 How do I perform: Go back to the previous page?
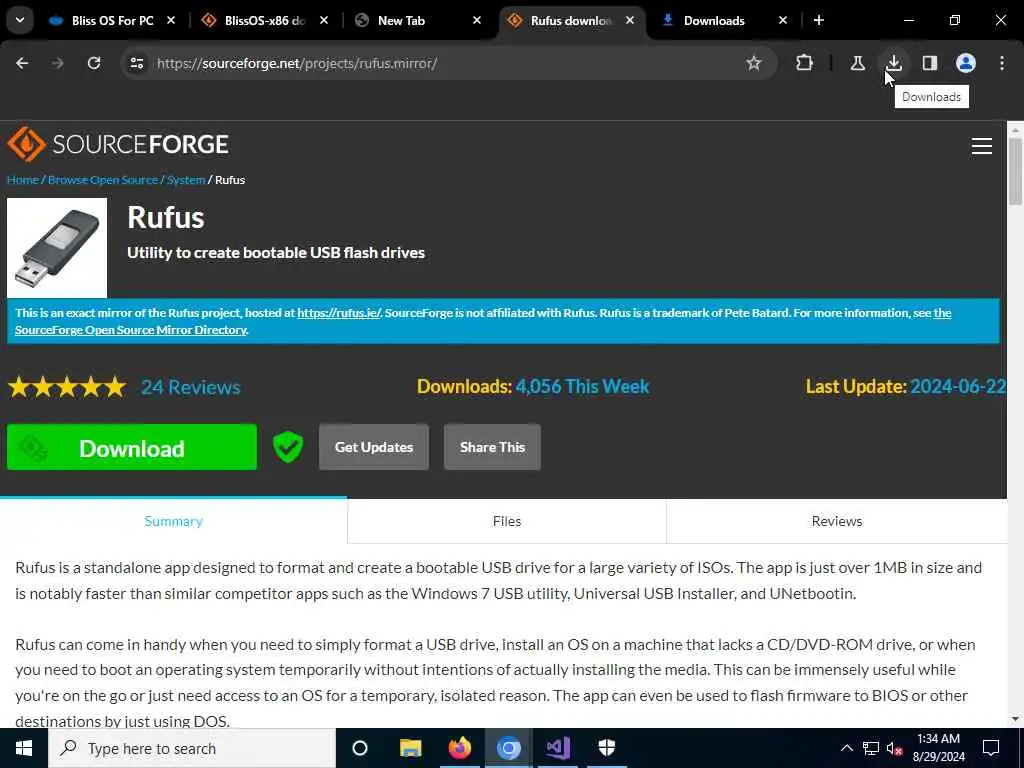(22, 63)
